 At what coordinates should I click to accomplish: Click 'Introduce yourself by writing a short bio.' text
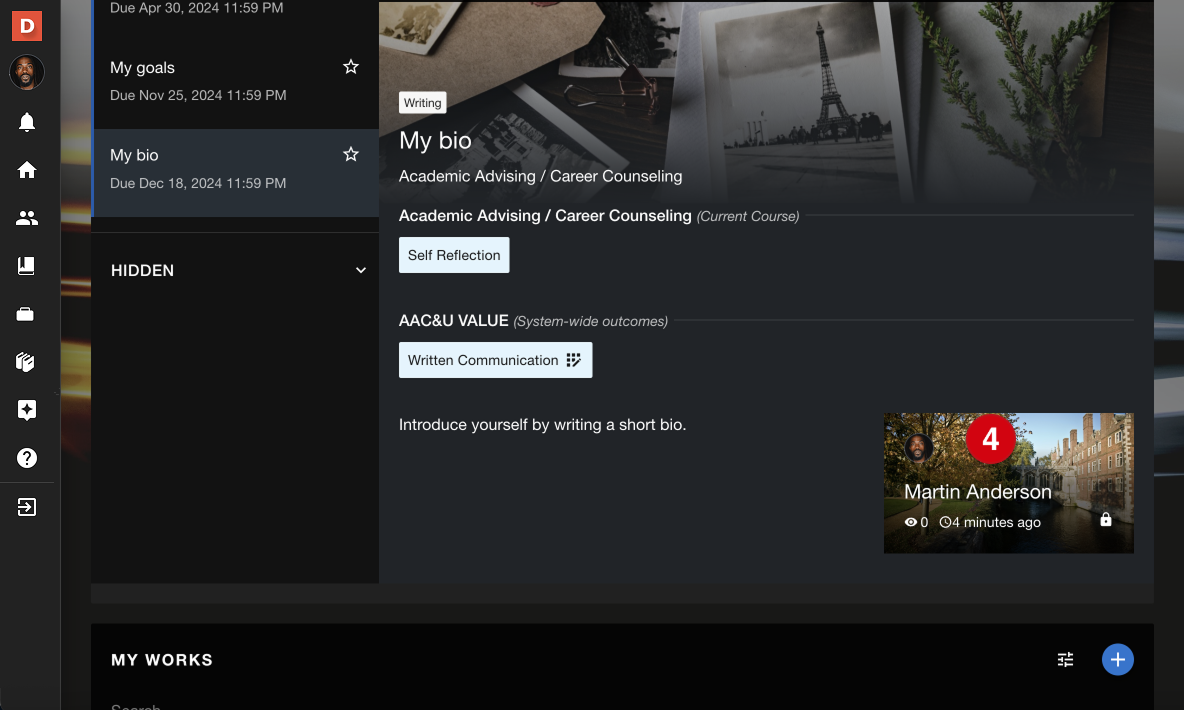(542, 424)
